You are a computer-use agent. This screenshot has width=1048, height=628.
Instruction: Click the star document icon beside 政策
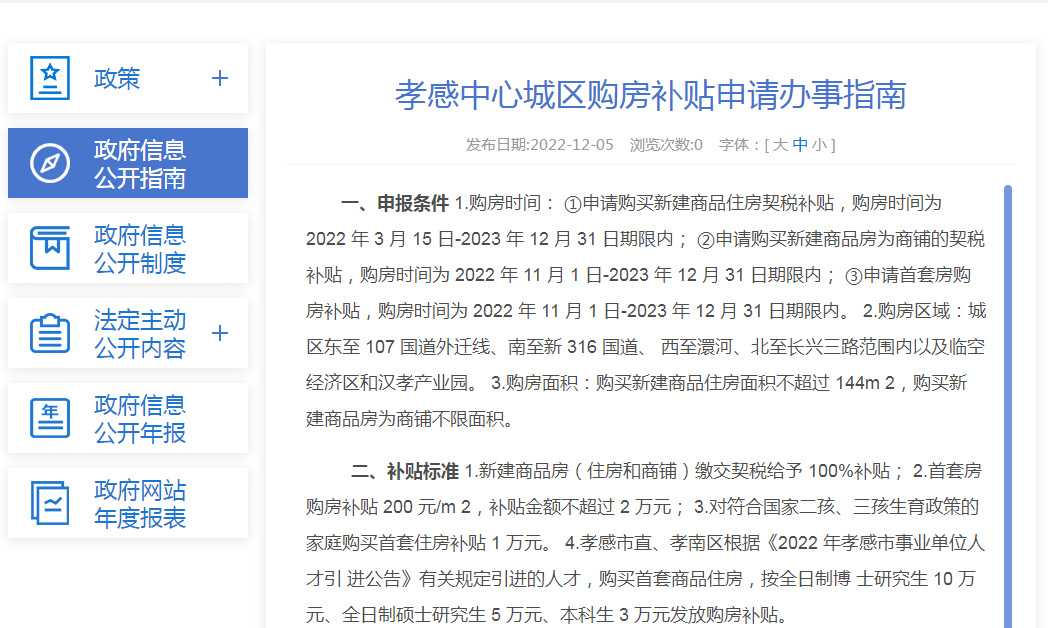[x=50, y=78]
